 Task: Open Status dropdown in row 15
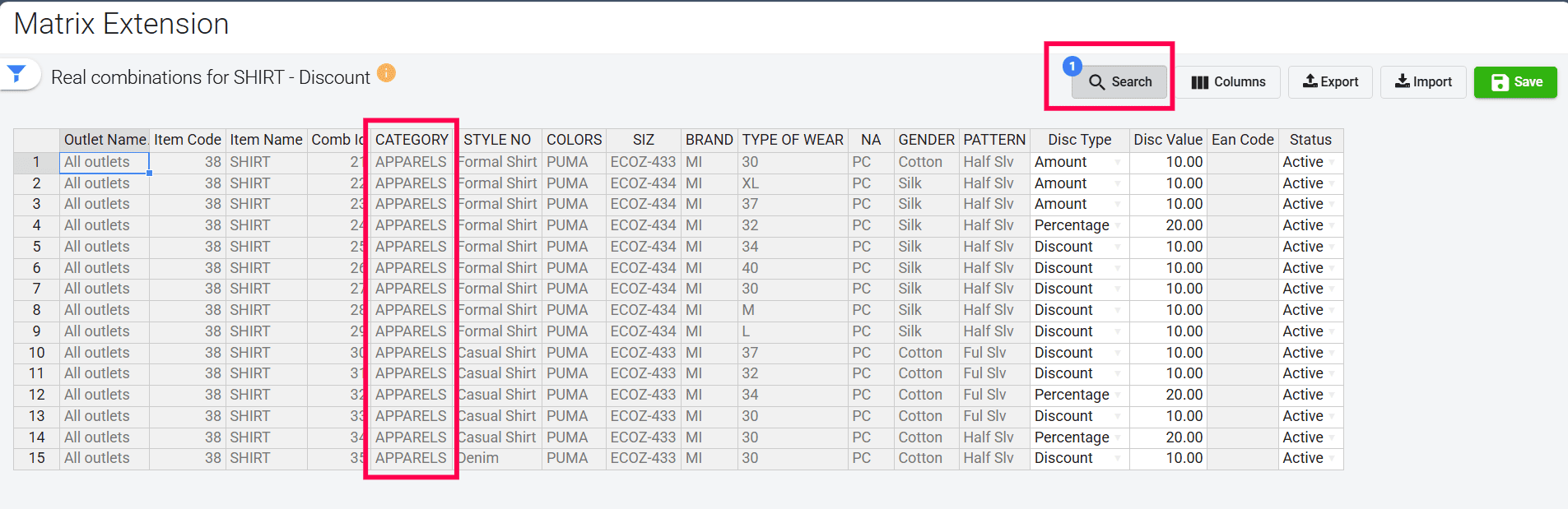click(x=1332, y=458)
